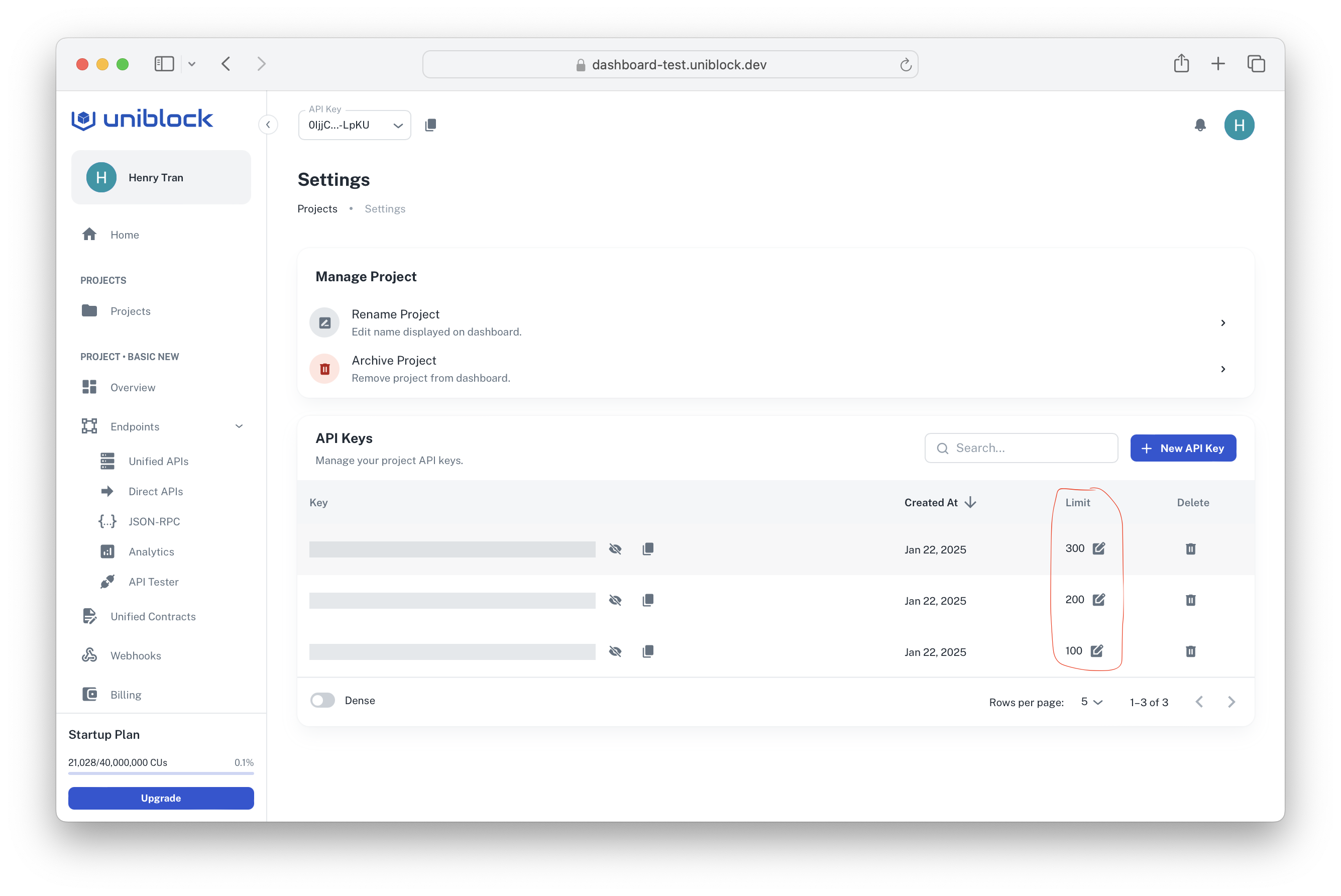Open Webhooks page
This screenshot has width=1341, height=896.
(161, 655)
